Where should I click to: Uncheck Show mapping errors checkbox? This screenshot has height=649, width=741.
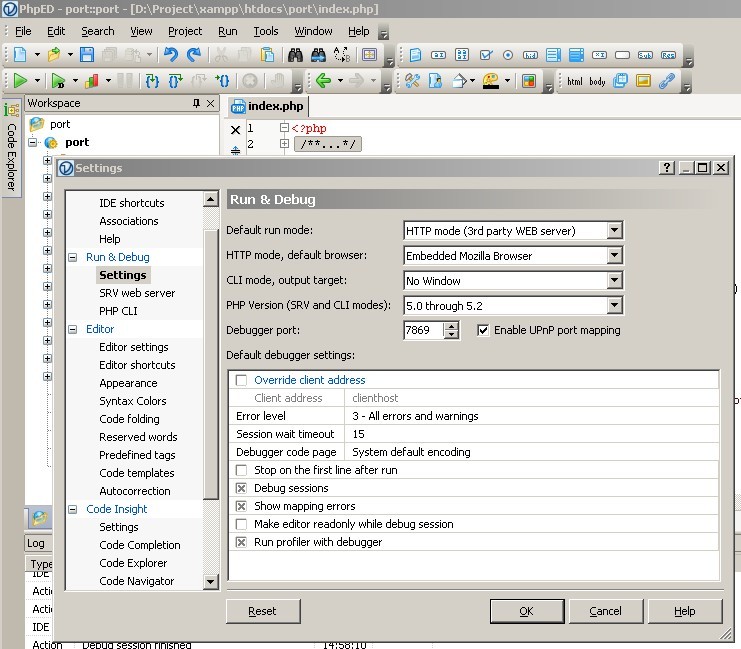(x=241, y=506)
